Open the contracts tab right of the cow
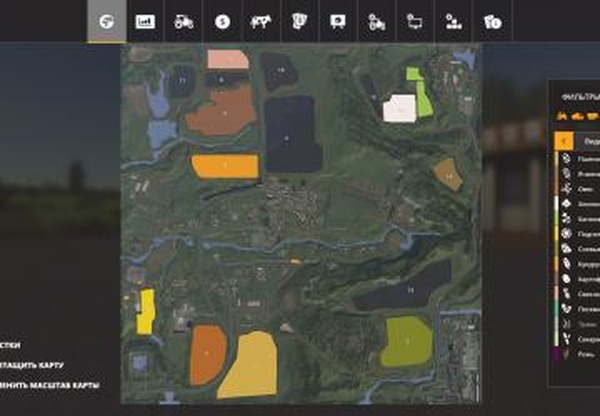 click(x=299, y=21)
